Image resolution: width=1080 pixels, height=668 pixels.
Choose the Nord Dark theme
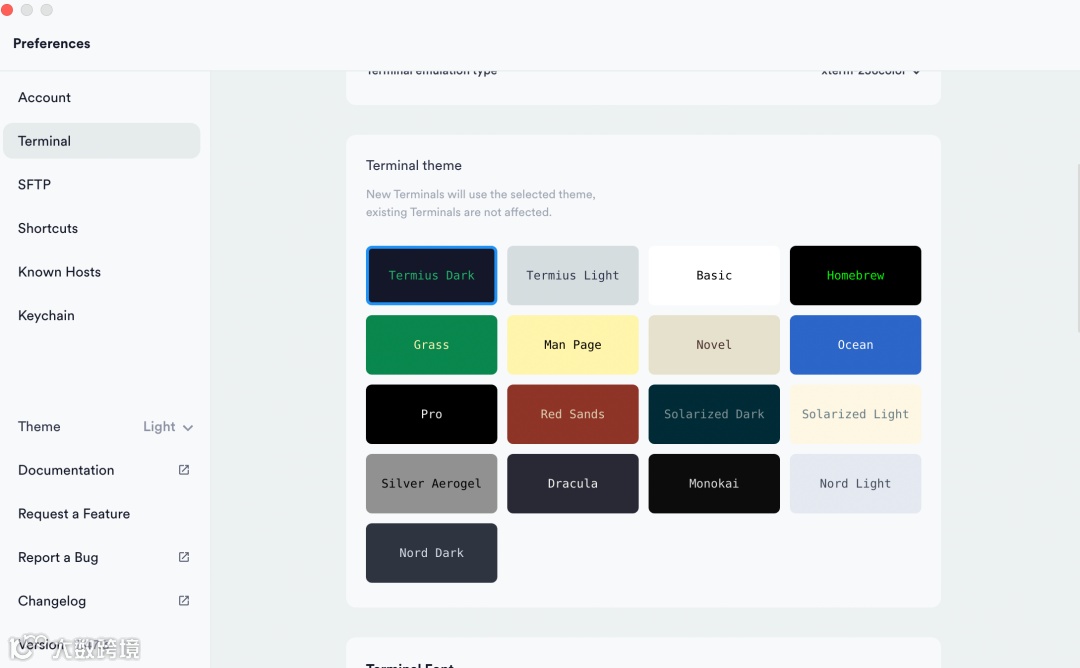pos(431,553)
